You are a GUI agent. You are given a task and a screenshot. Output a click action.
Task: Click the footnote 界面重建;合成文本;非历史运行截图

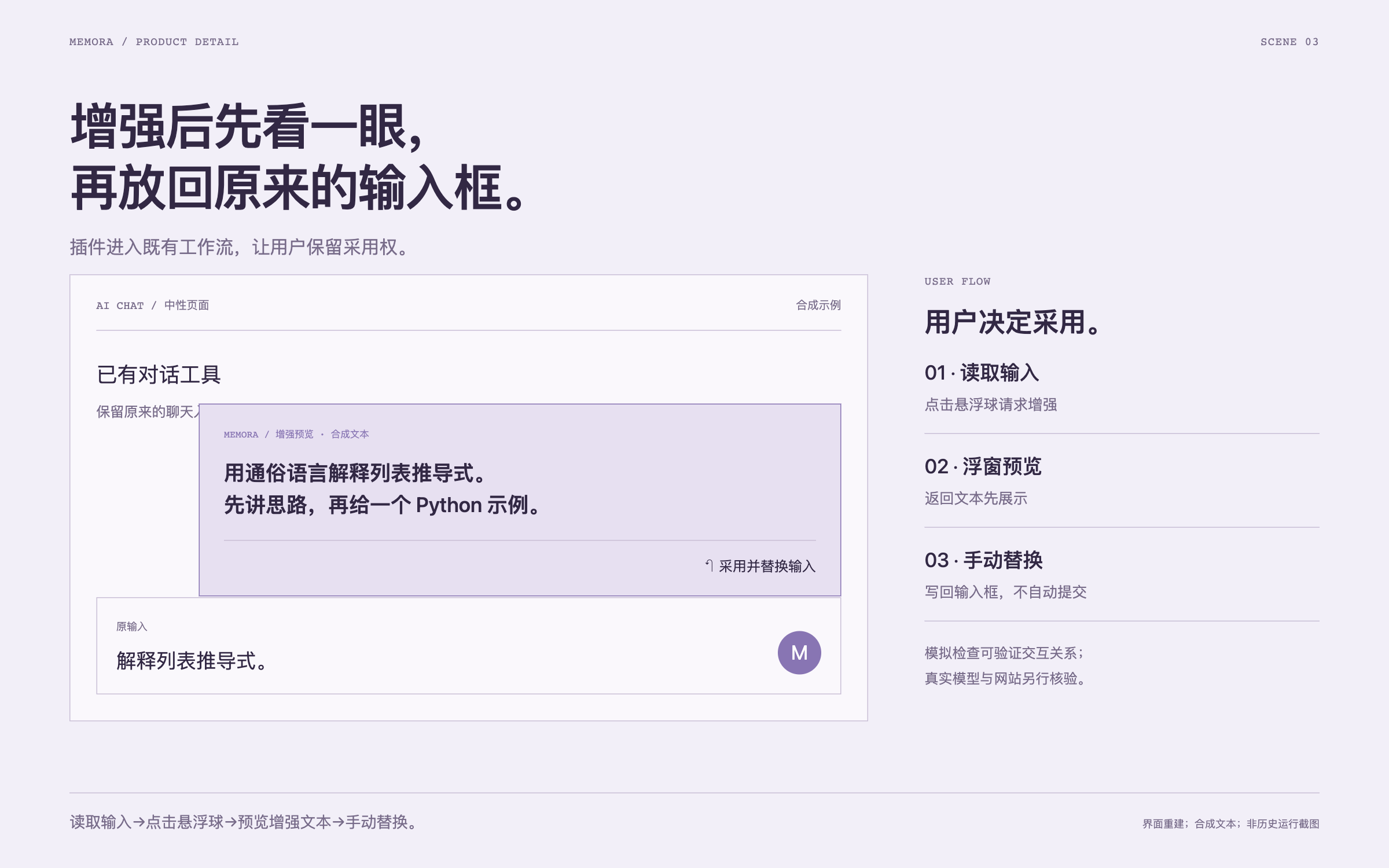[1231, 823]
